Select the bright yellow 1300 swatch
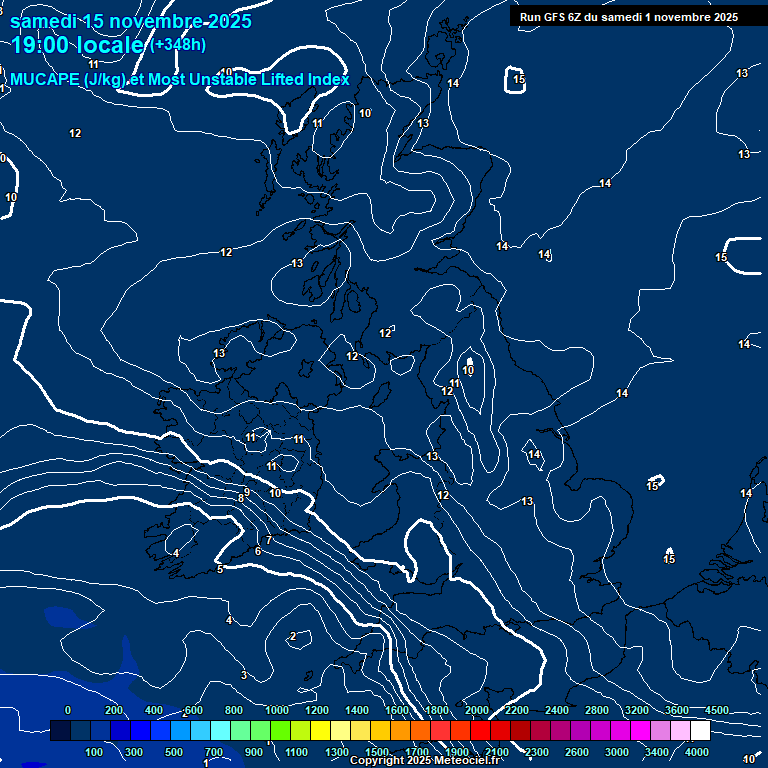Screen dimensions: 768x768 (x=321, y=730)
